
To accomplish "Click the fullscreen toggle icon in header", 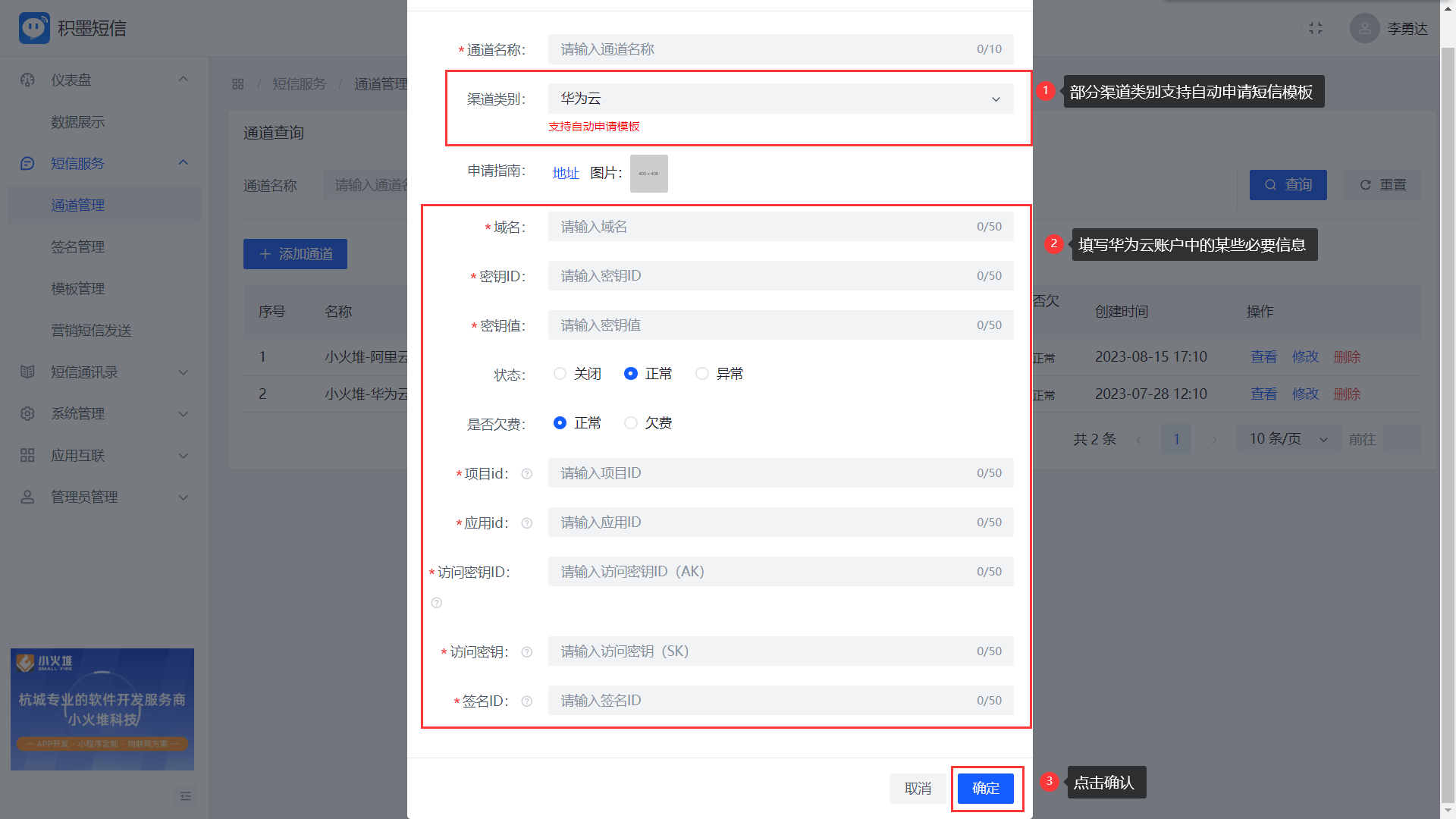I will click(x=1316, y=28).
